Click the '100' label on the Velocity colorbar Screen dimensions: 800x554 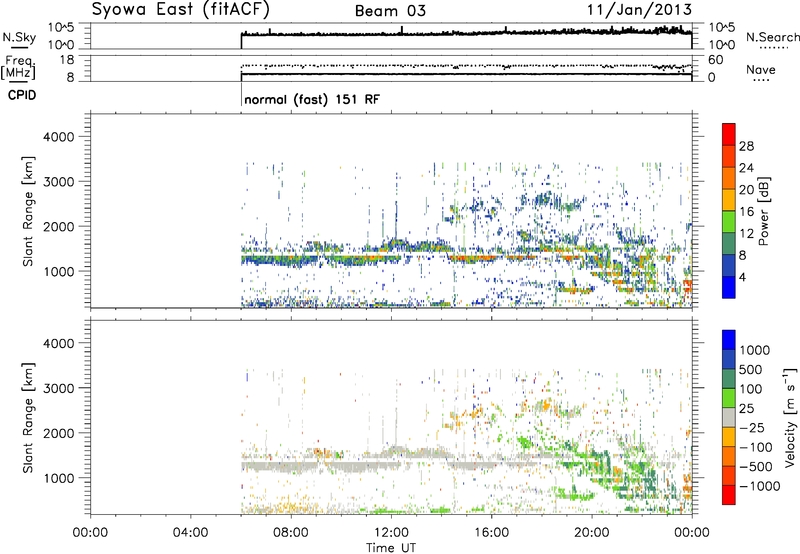click(x=751, y=389)
